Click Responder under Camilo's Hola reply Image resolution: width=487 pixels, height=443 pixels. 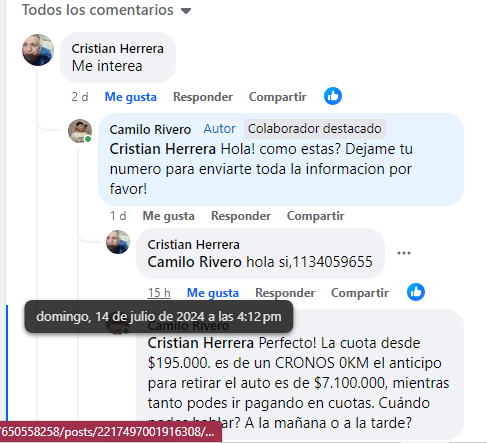[241, 216]
